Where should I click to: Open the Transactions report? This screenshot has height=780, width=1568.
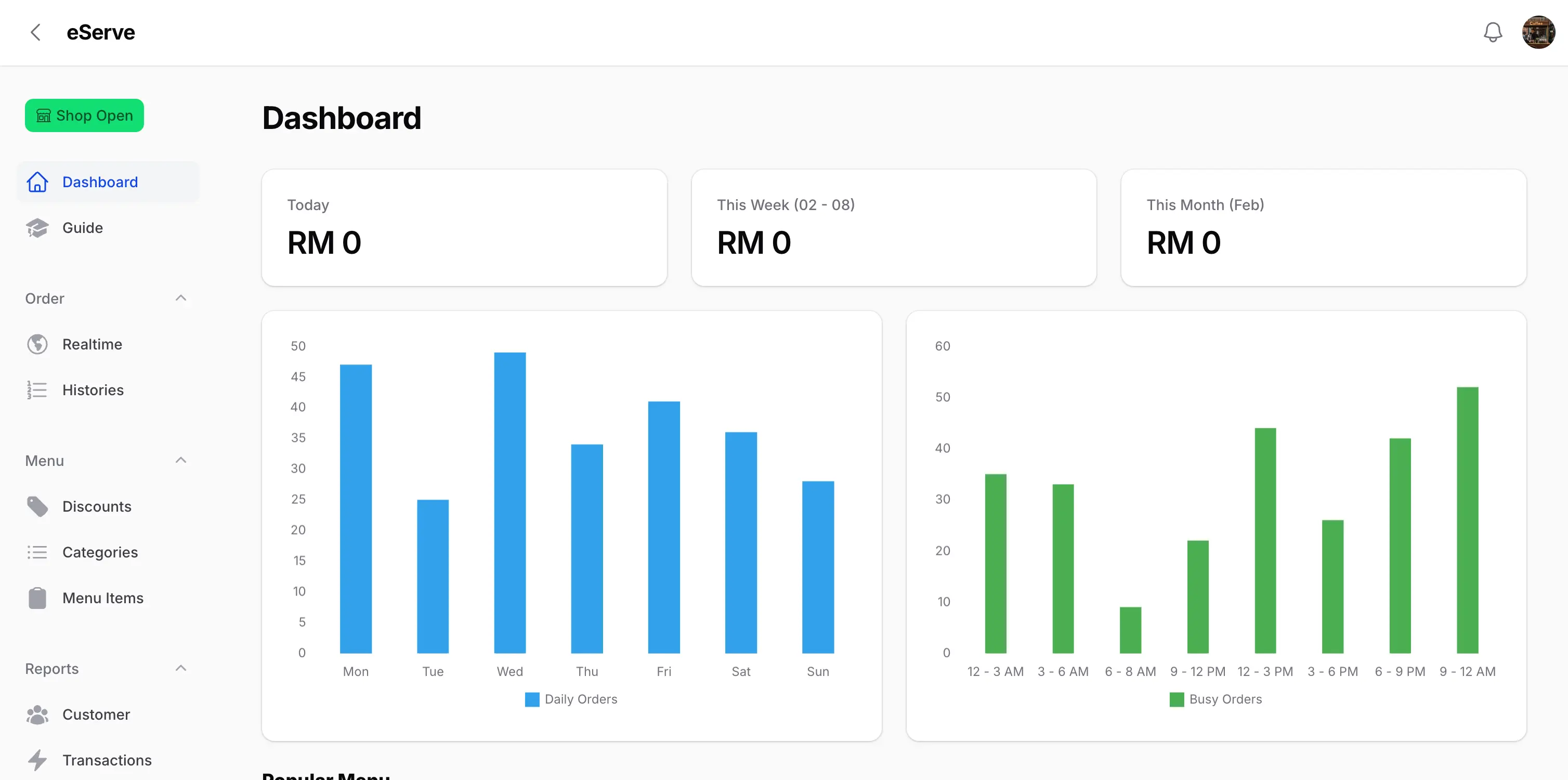point(108,760)
